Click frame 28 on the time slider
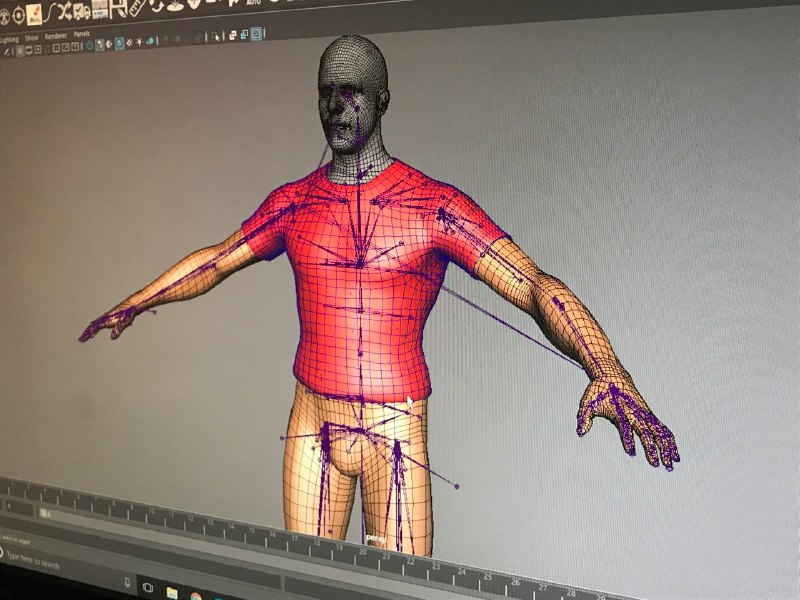 point(570,592)
